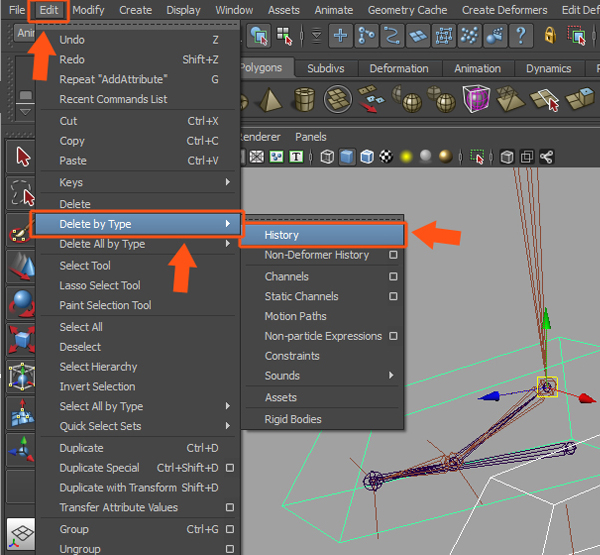Expand the Sounds submenu

[x=324, y=375]
